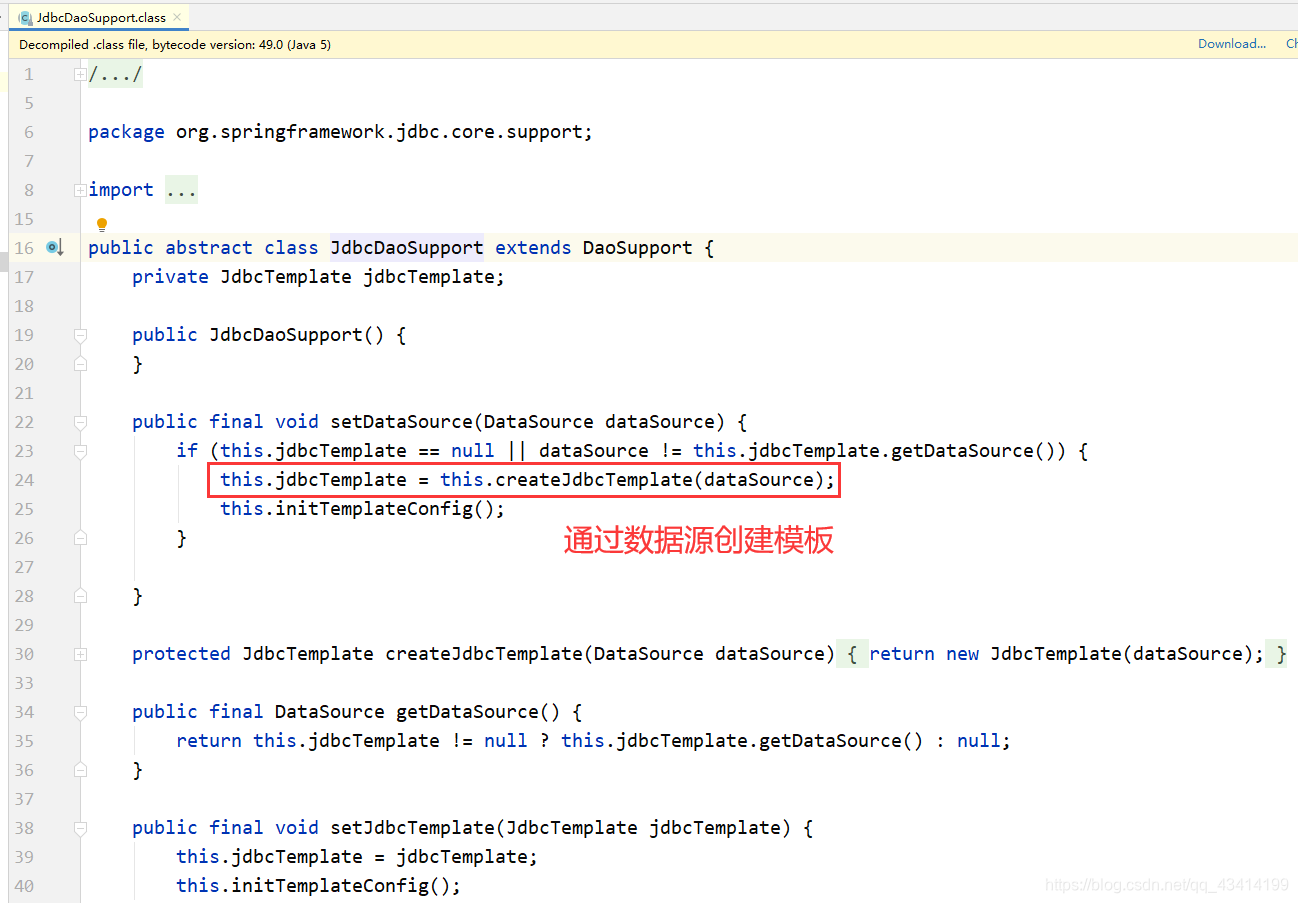Click 'createJdbcTemplate' call on line 24
This screenshot has height=903, width=1298.
pos(594,480)
